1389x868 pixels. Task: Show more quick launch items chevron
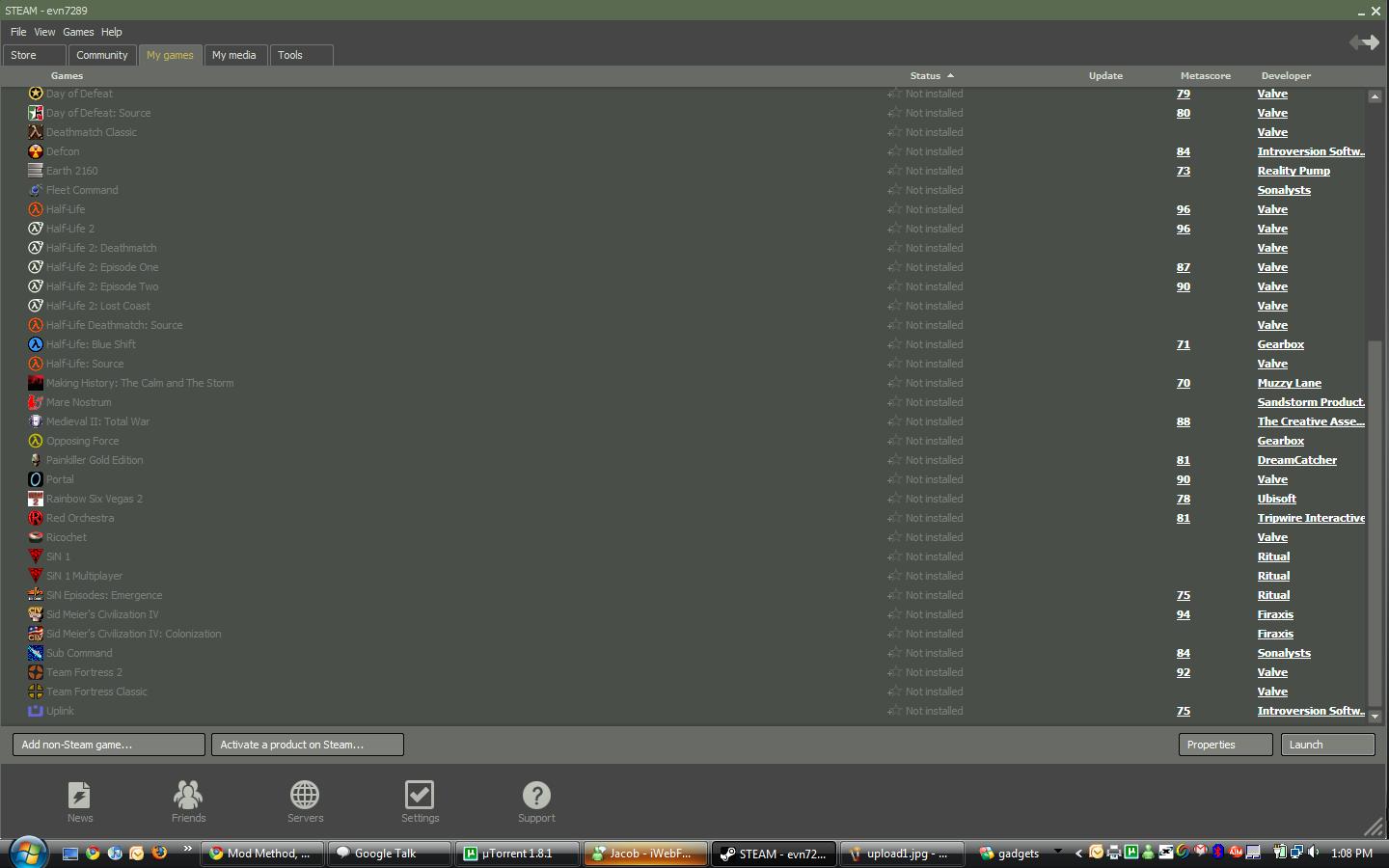(187, 851)
